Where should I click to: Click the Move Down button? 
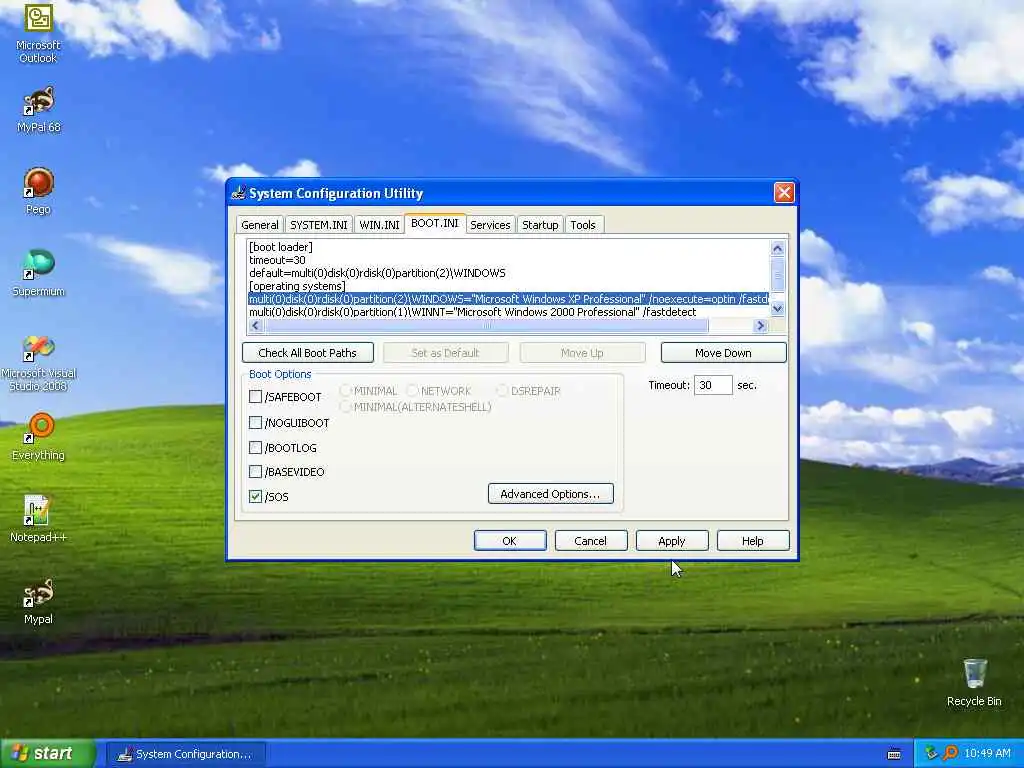[723, 353]
